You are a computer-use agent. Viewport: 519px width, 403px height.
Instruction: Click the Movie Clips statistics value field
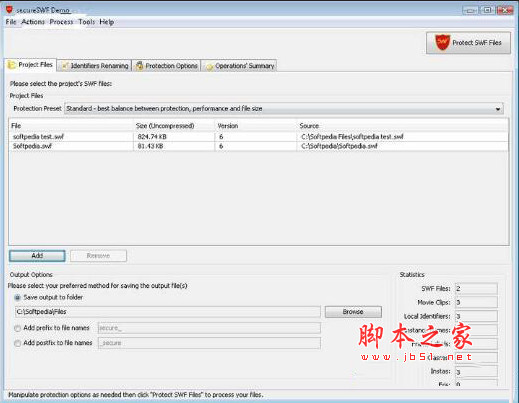coord(476,302)
